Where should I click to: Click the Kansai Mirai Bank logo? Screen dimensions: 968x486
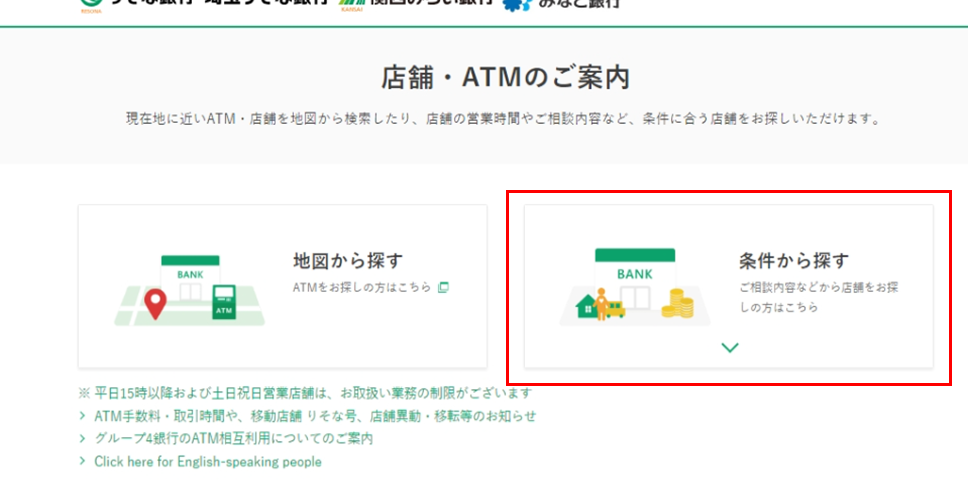click(350, 3)
